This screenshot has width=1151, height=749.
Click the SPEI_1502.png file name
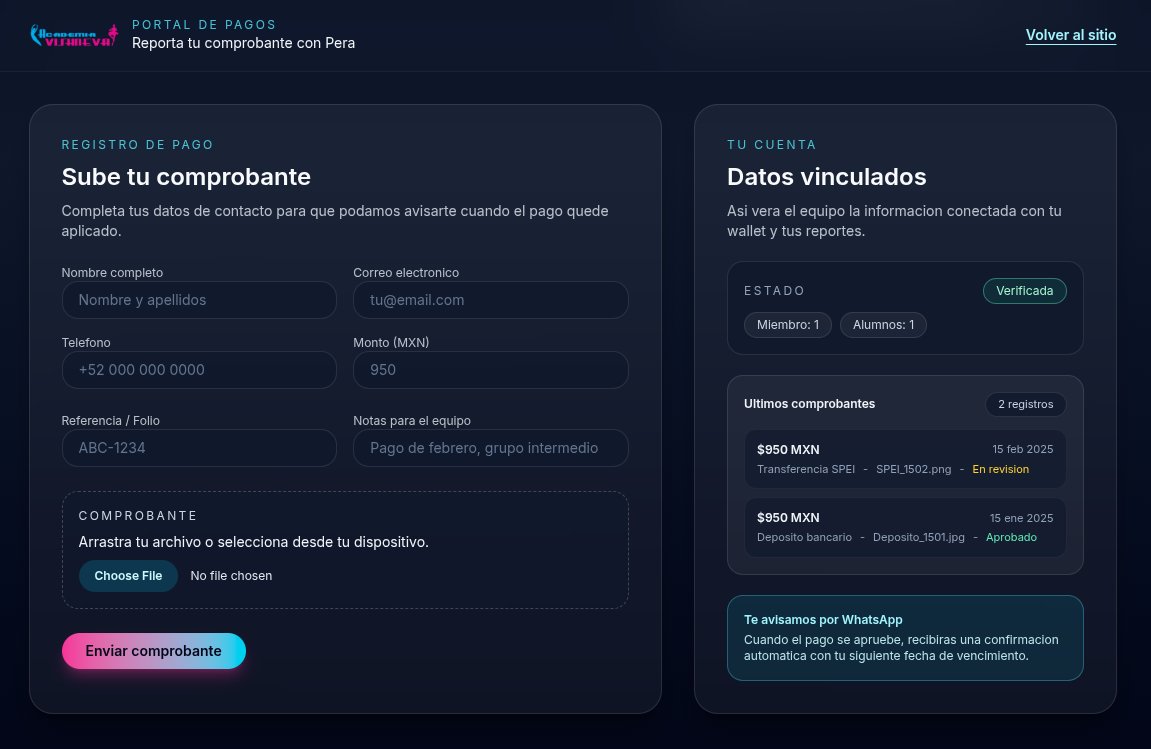pos(913,469)
